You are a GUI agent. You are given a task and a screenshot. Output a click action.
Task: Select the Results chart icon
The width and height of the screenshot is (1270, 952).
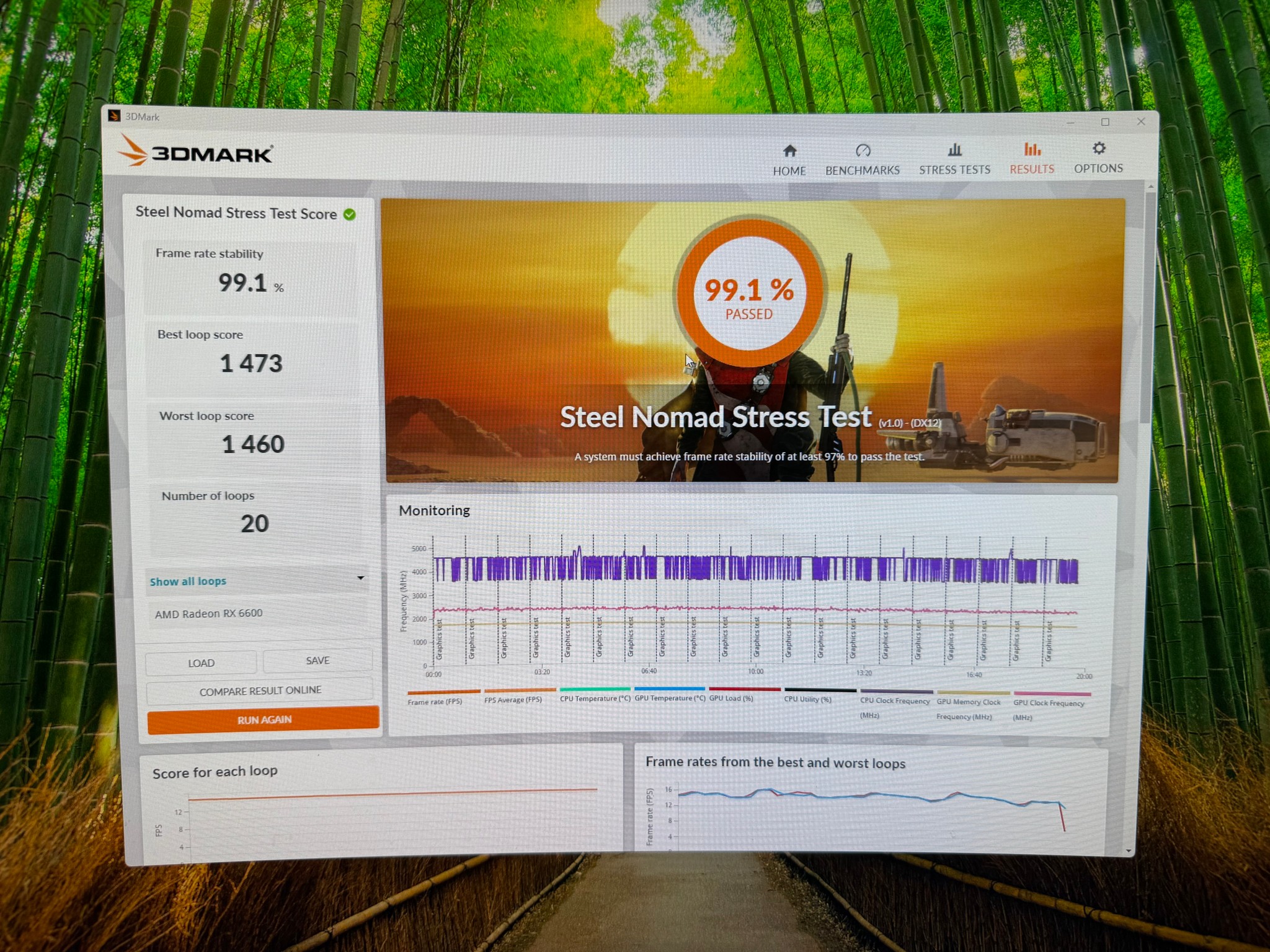1032,149
